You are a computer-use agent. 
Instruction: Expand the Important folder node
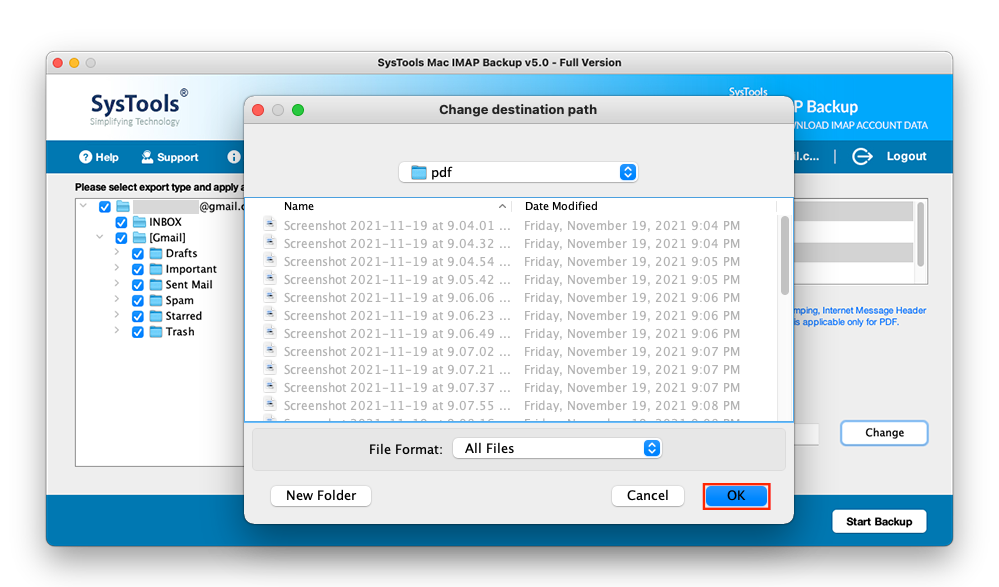pos(117,268)
